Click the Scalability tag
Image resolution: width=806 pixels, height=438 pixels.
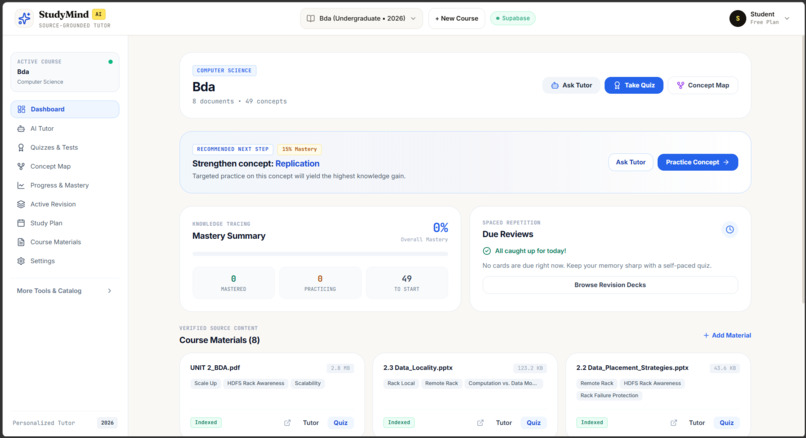pos(307,384)
